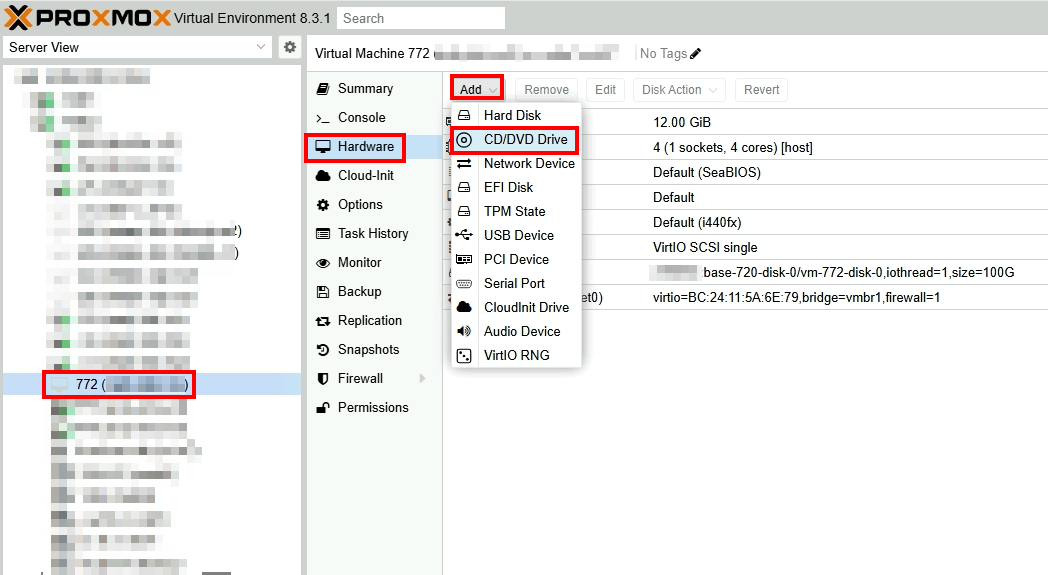
Task: Click into the Search field
Action: 420,18
